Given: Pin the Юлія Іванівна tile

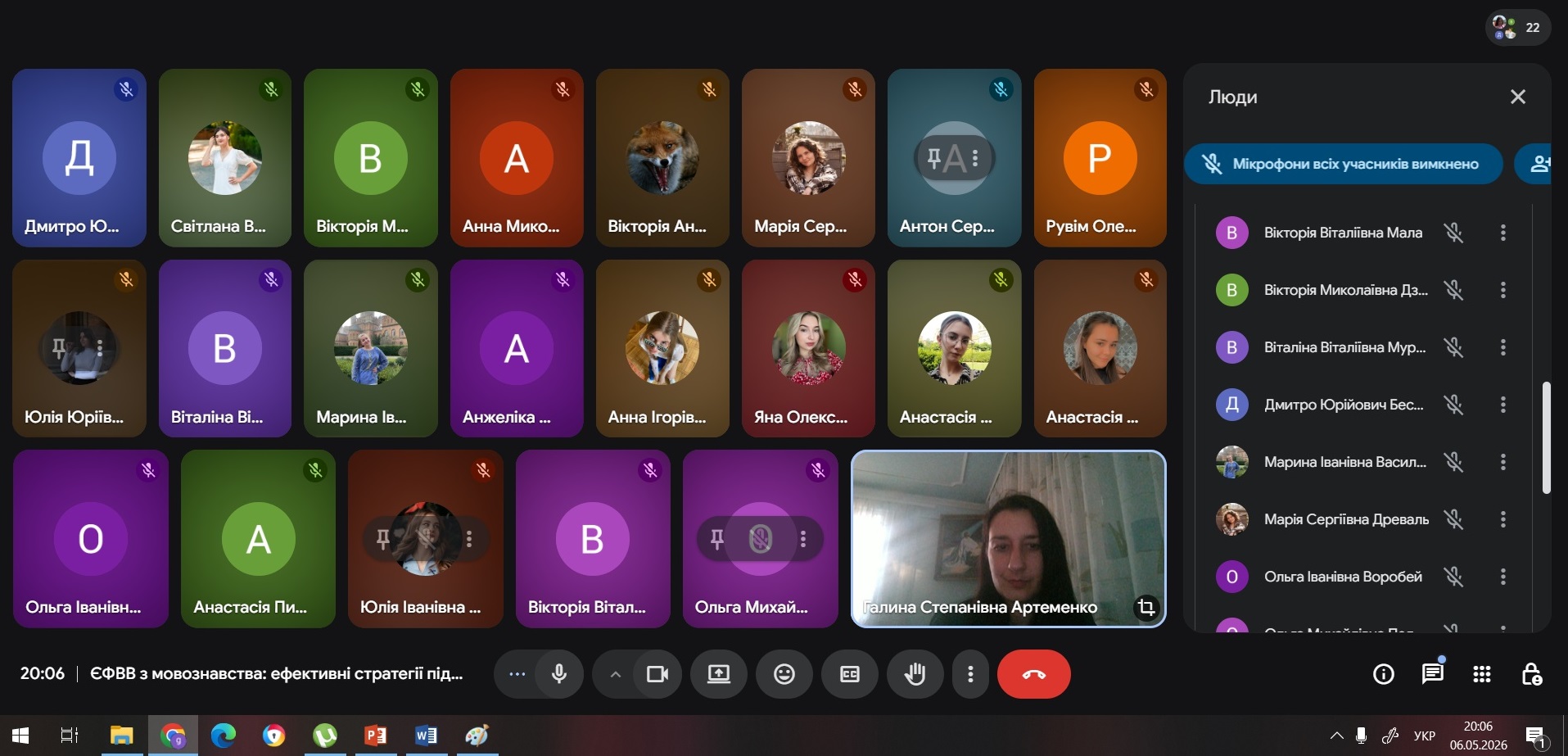Looking at the screenshot, I should (x=382, y=539).
